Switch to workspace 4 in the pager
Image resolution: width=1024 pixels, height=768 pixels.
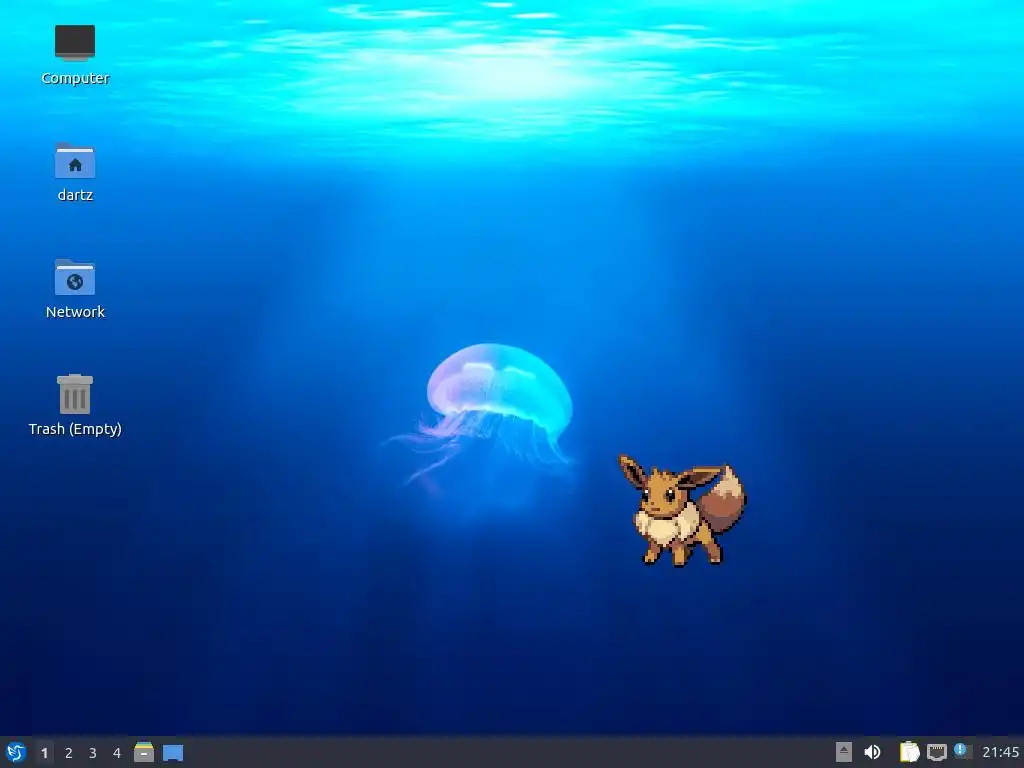117,753
